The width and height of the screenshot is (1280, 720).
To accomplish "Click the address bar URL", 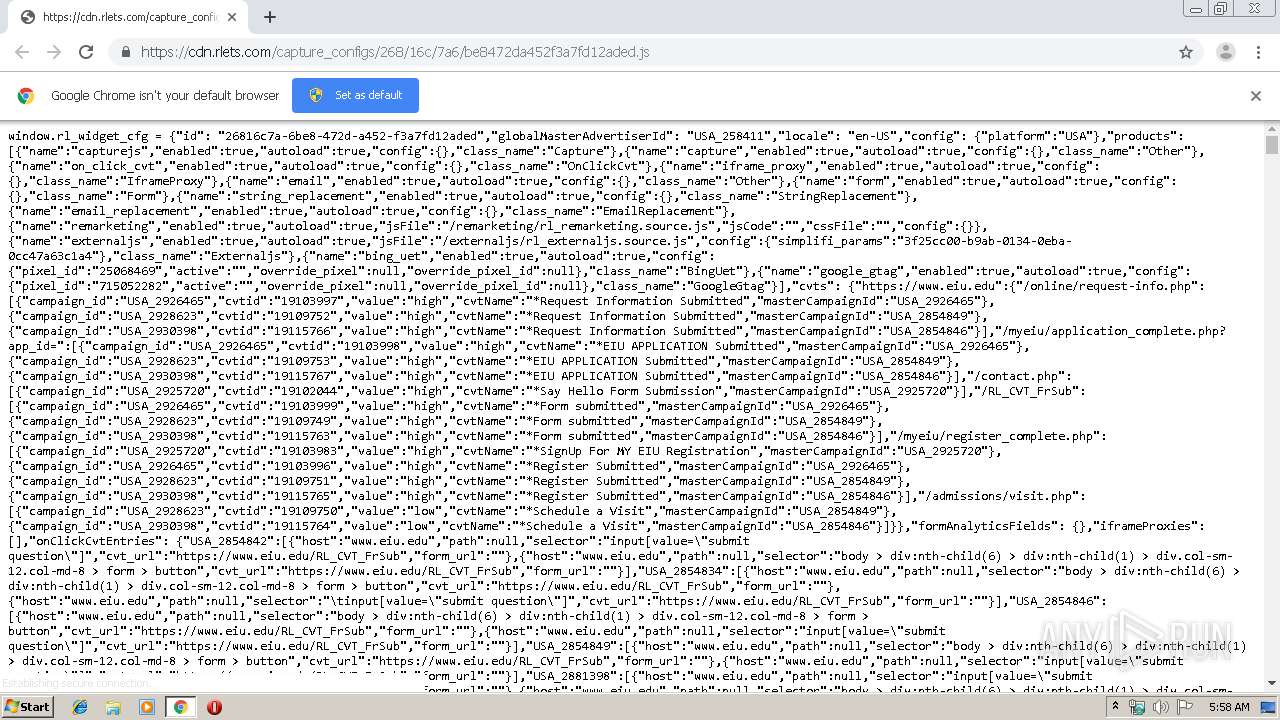I will point(395,52).
